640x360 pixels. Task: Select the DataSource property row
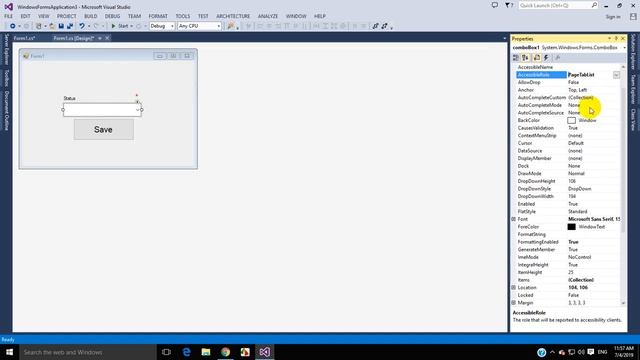coord(568,151)
